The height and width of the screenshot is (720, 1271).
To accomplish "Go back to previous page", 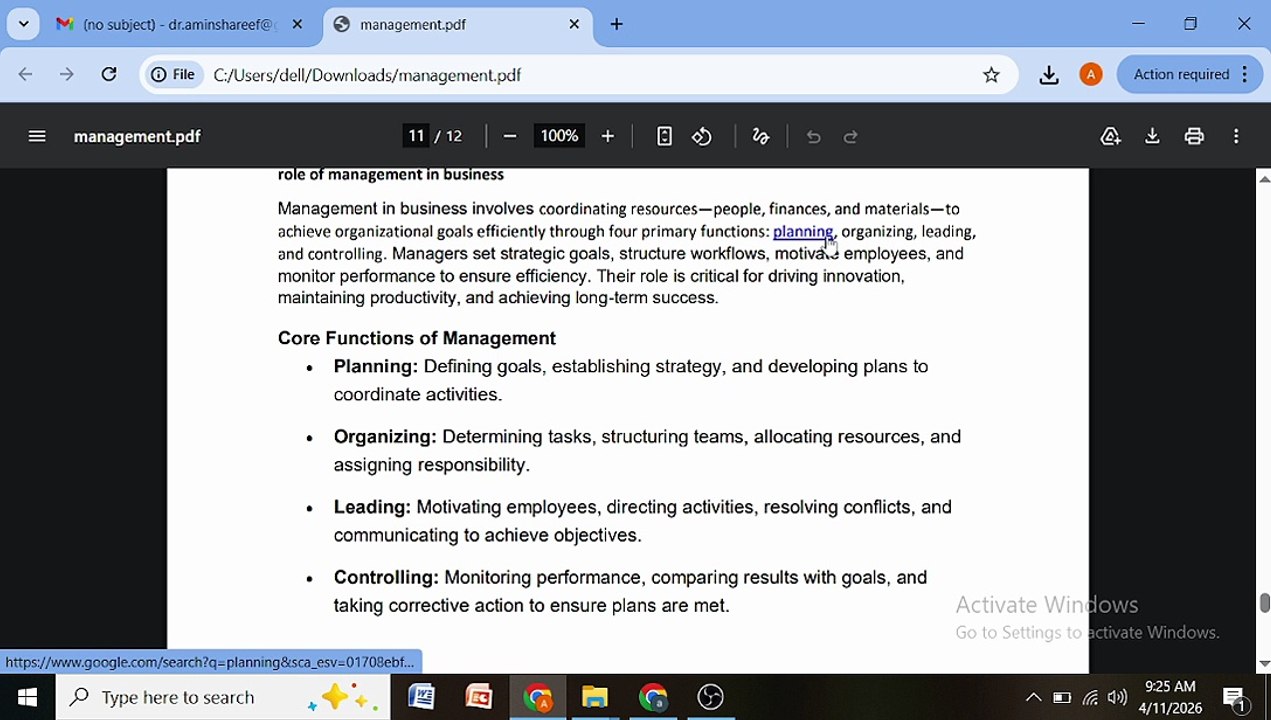I will [26, 74].
